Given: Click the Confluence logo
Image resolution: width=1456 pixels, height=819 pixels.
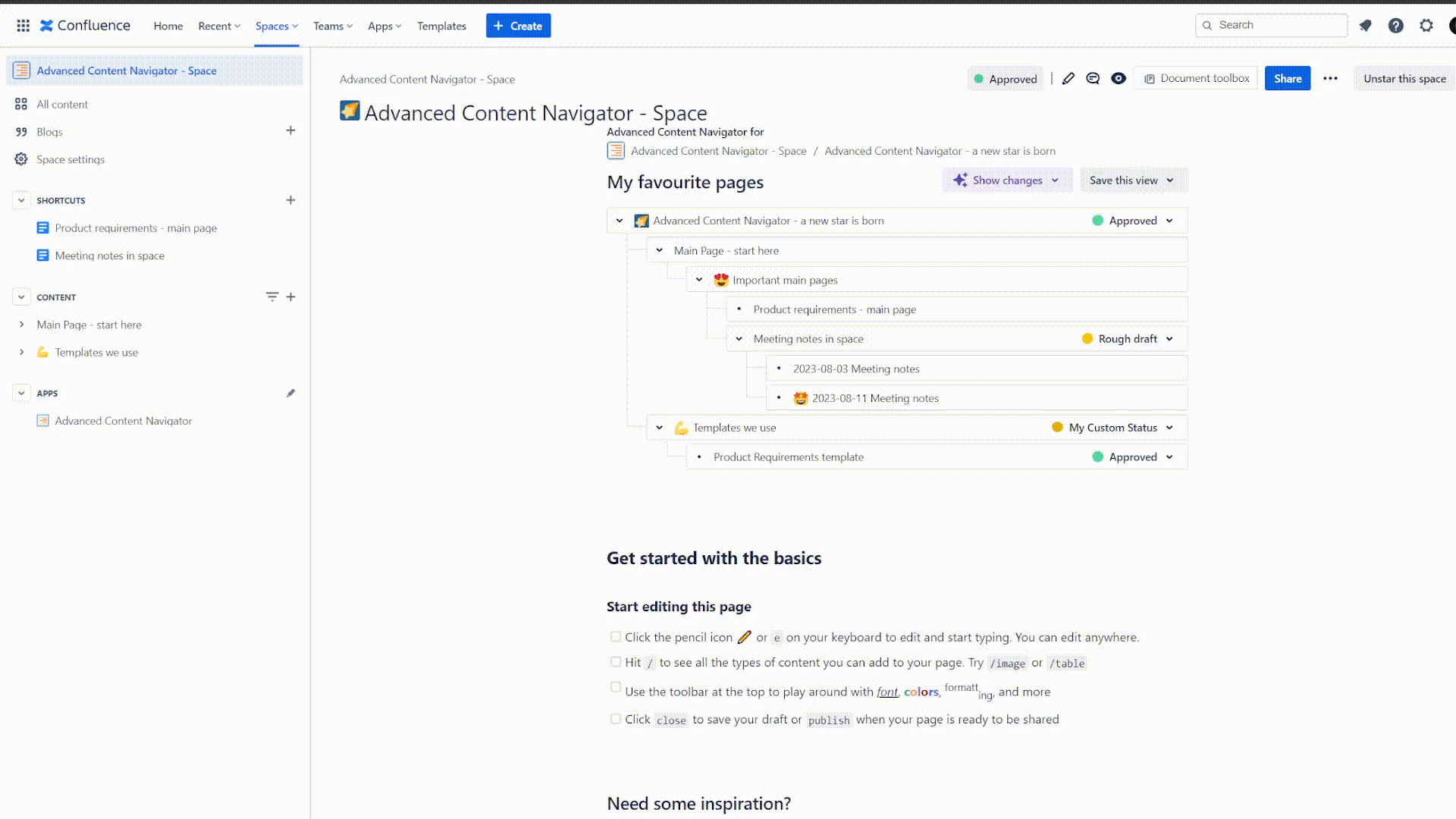Looking at the screenshot, I should [85, 26].
